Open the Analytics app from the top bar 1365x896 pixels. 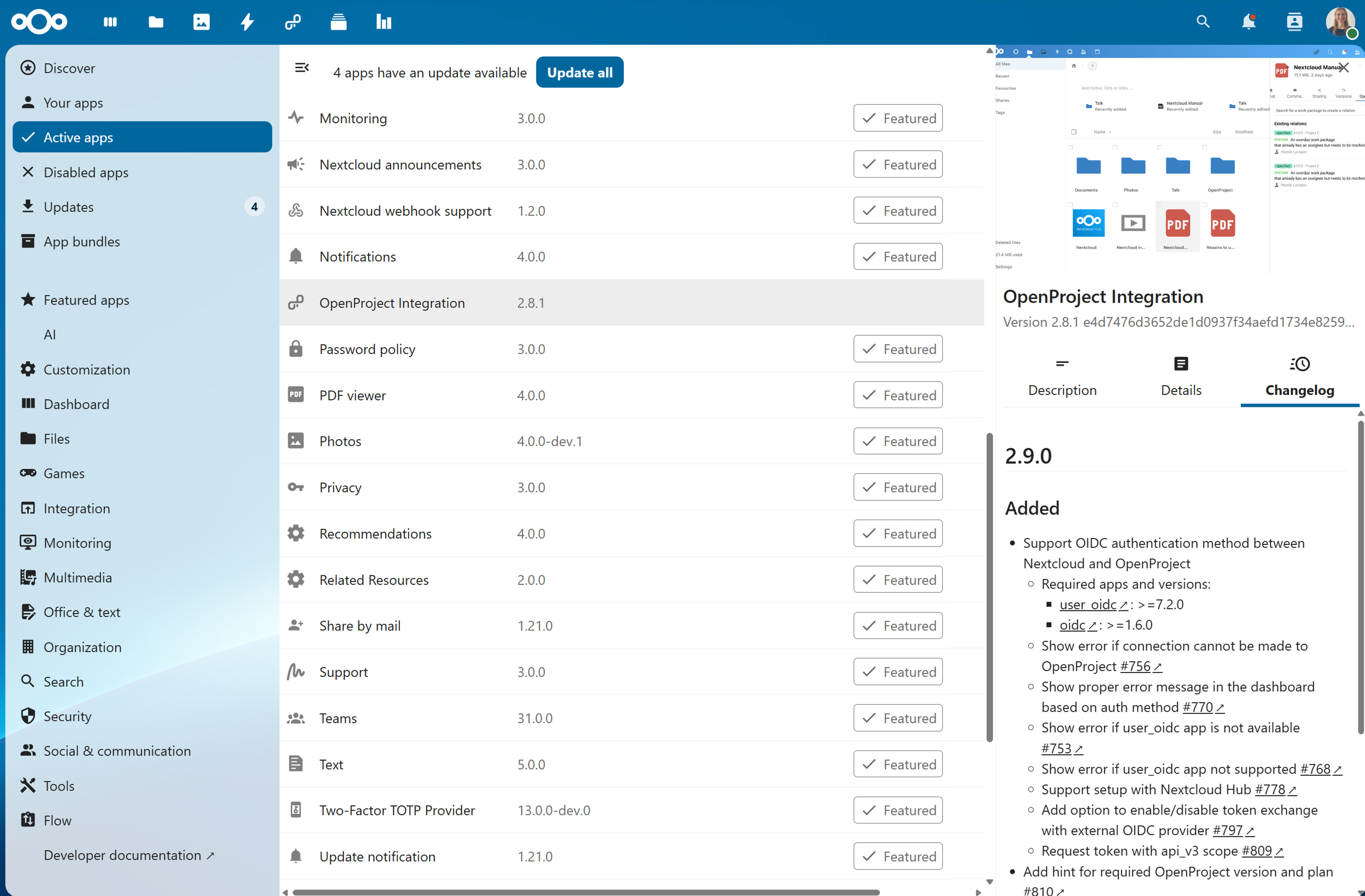click(x=383, y=22)
